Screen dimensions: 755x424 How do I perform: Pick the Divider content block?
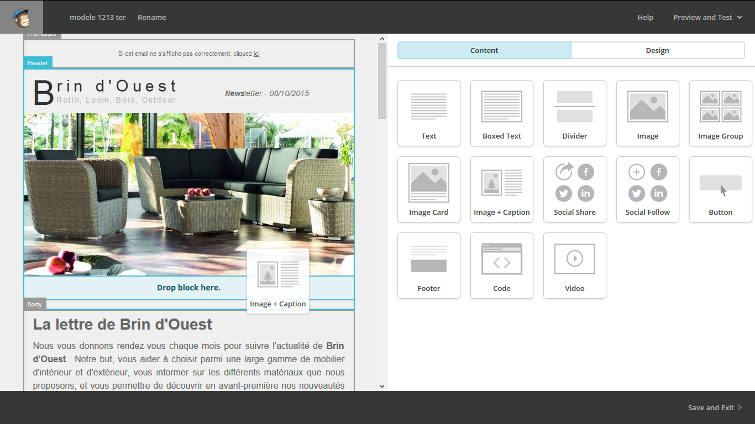coord(574,114)
